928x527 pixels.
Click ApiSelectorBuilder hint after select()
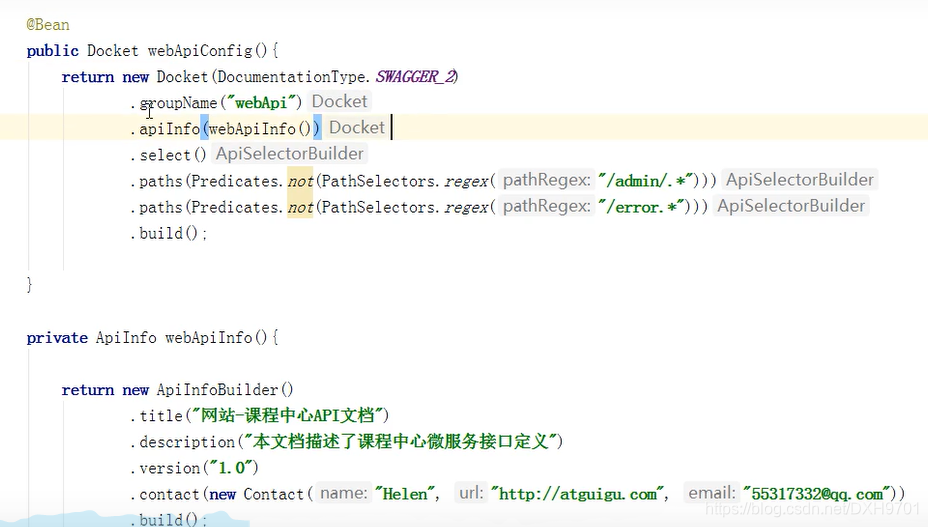pyautogui.click(x=289, y=154)
